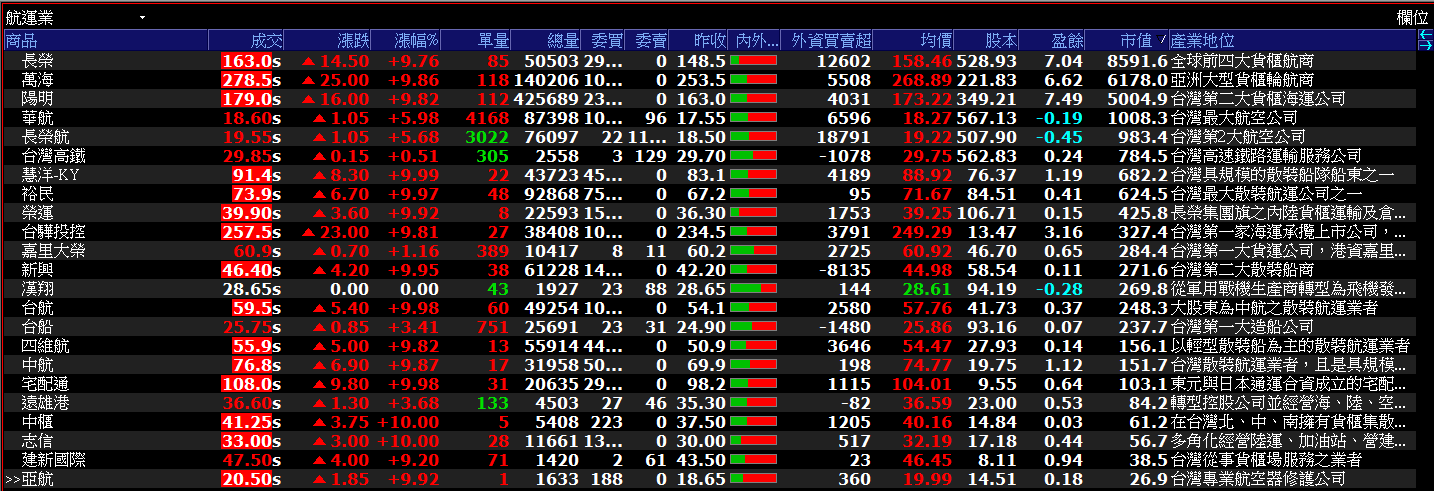1434x491 pixels.
Task: Click the 內外盤 bar indicator for 萬海
Action: (x=754, y=80)
